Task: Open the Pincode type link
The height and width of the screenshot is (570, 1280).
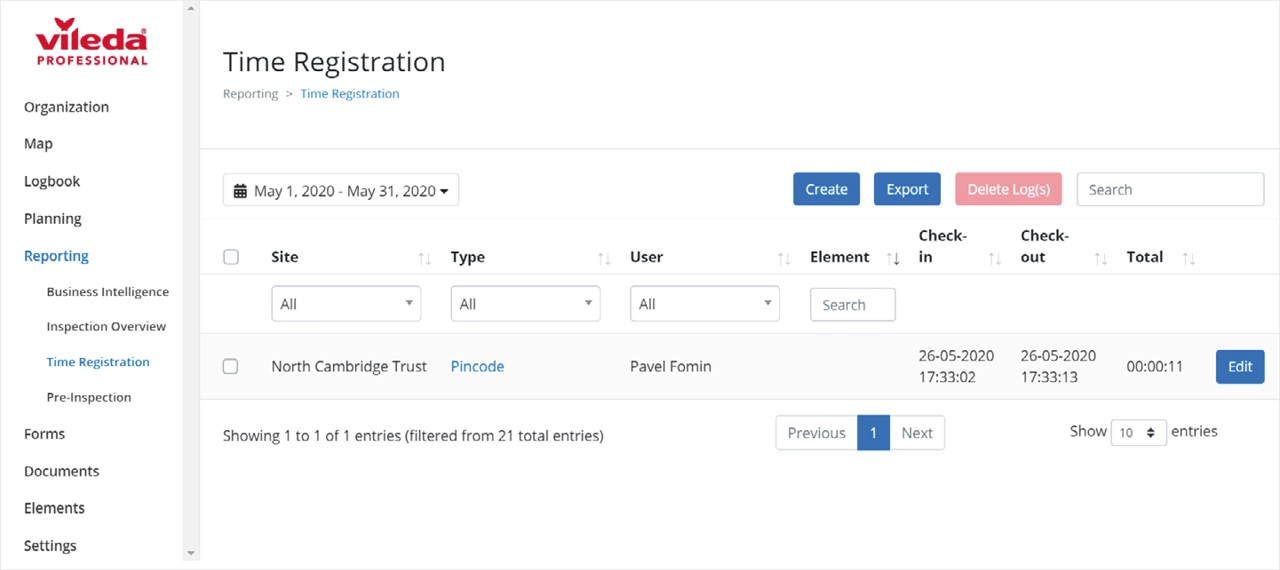Action: pyautogui.click(x=477, y=367)
